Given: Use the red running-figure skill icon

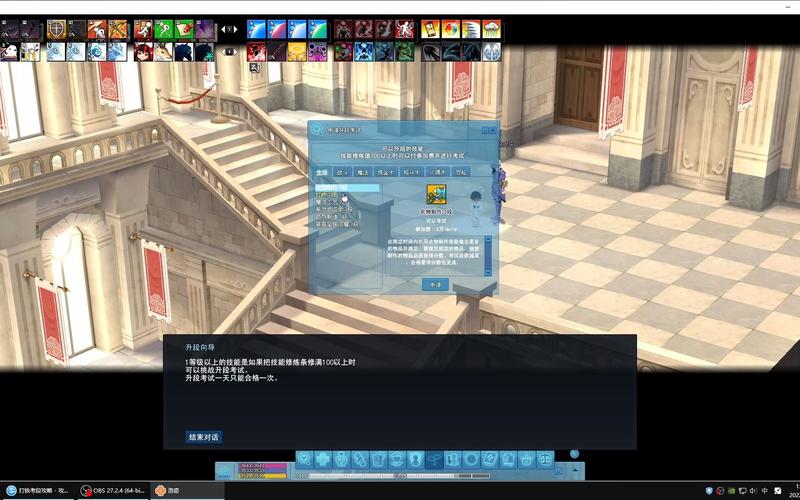Looking at the screenshot, I should pyautogui.click(x=144, y=30).
